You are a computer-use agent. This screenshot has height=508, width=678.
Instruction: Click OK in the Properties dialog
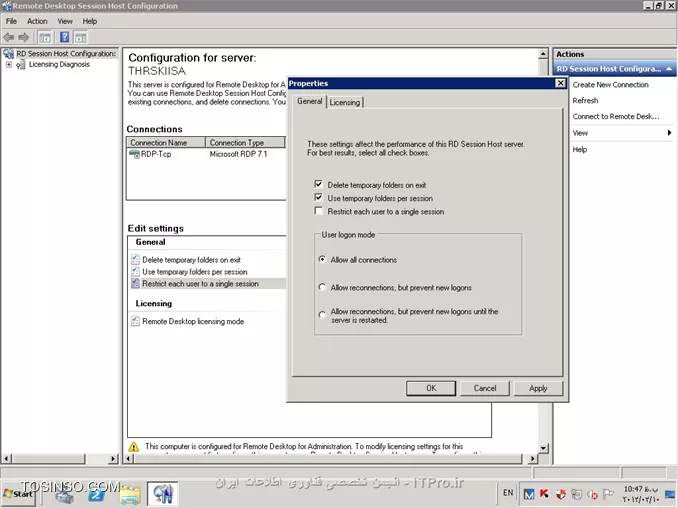tap(431, 388)
